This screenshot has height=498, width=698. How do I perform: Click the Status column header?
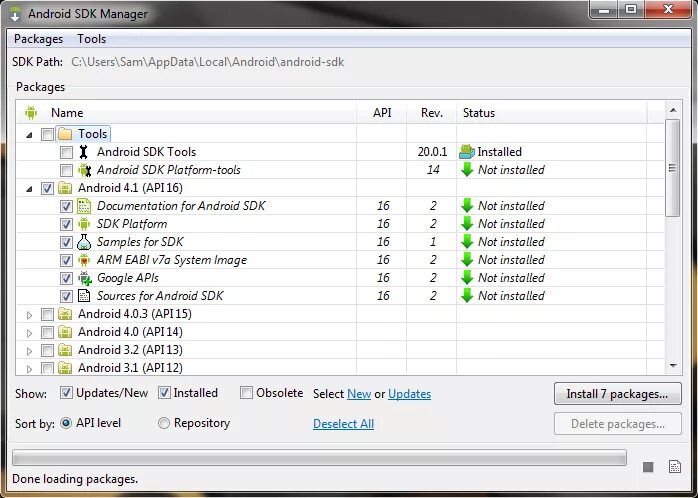tap(552, 113)
